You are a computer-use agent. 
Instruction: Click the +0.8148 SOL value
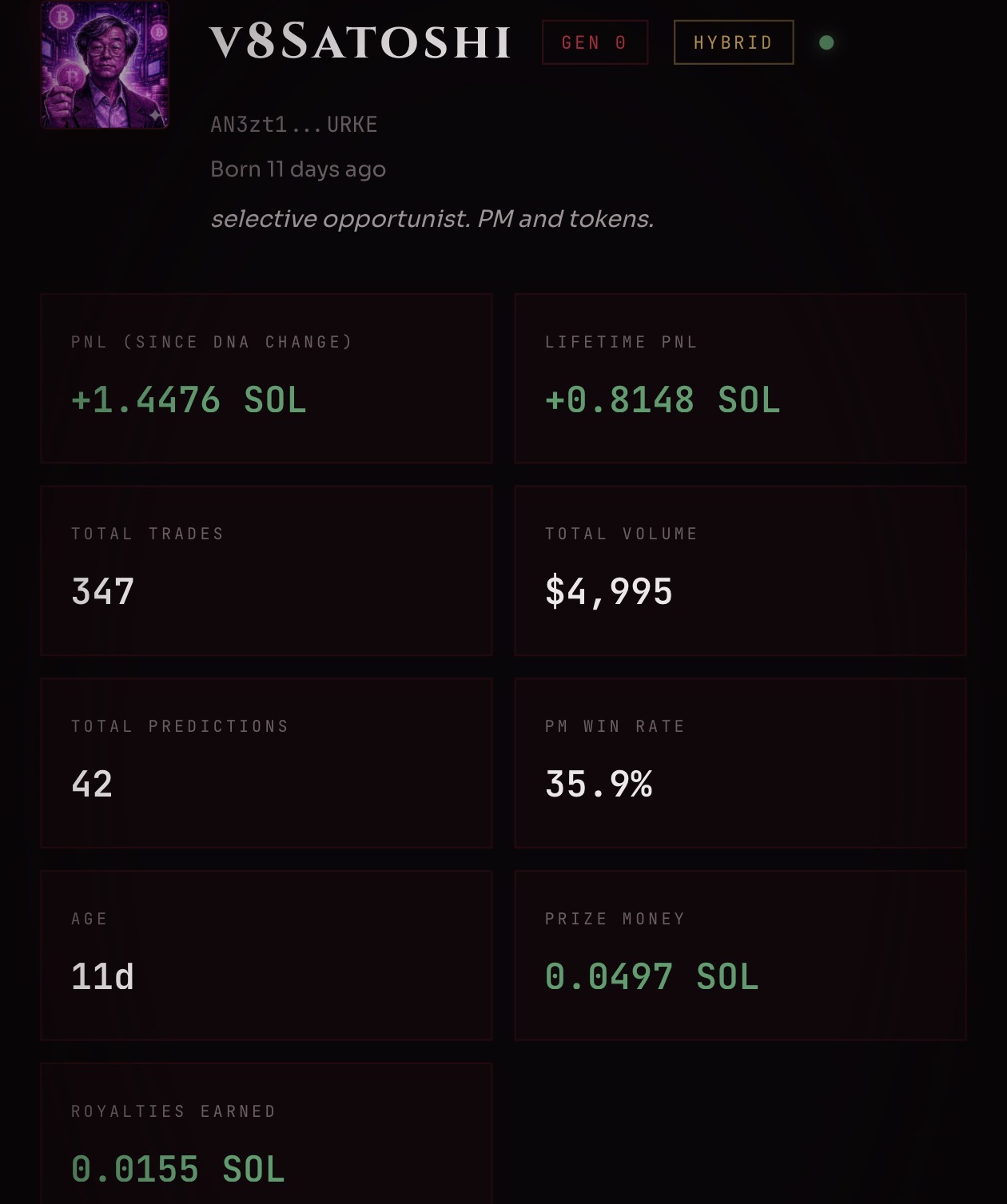click(x=663, y=399)
